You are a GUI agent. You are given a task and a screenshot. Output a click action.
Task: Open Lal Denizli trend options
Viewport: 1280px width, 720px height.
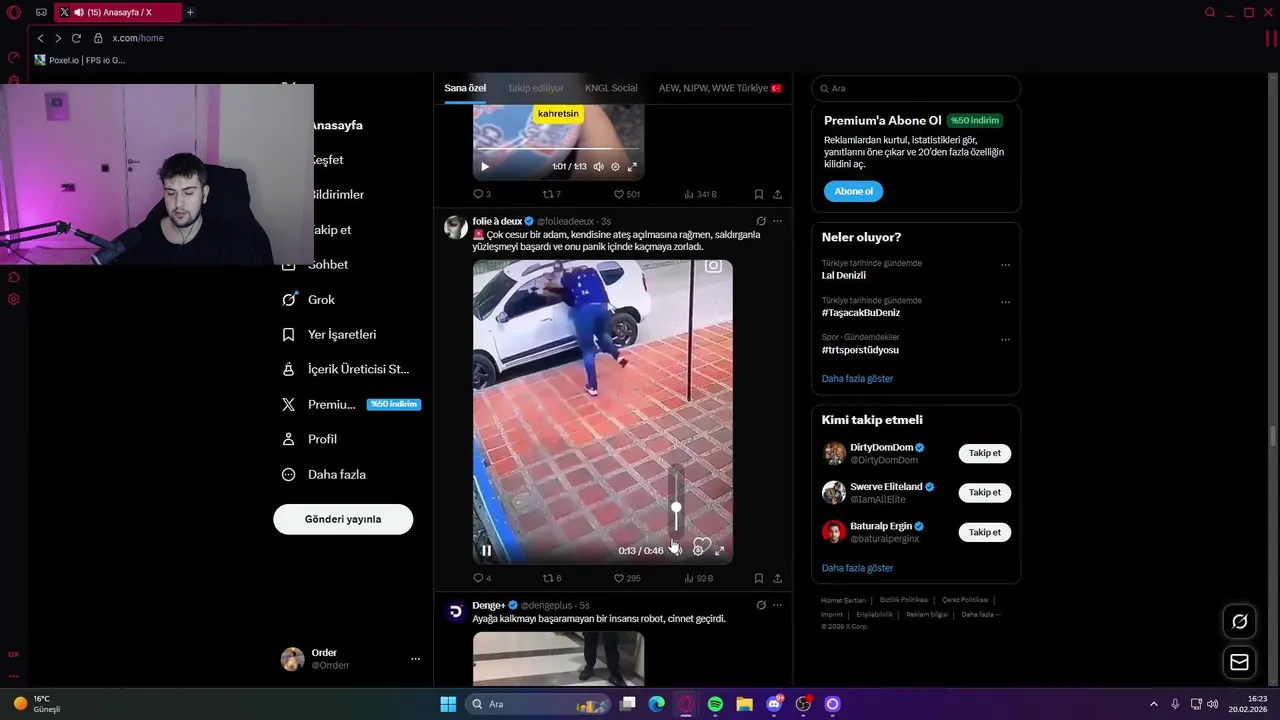pos(1005,265)
